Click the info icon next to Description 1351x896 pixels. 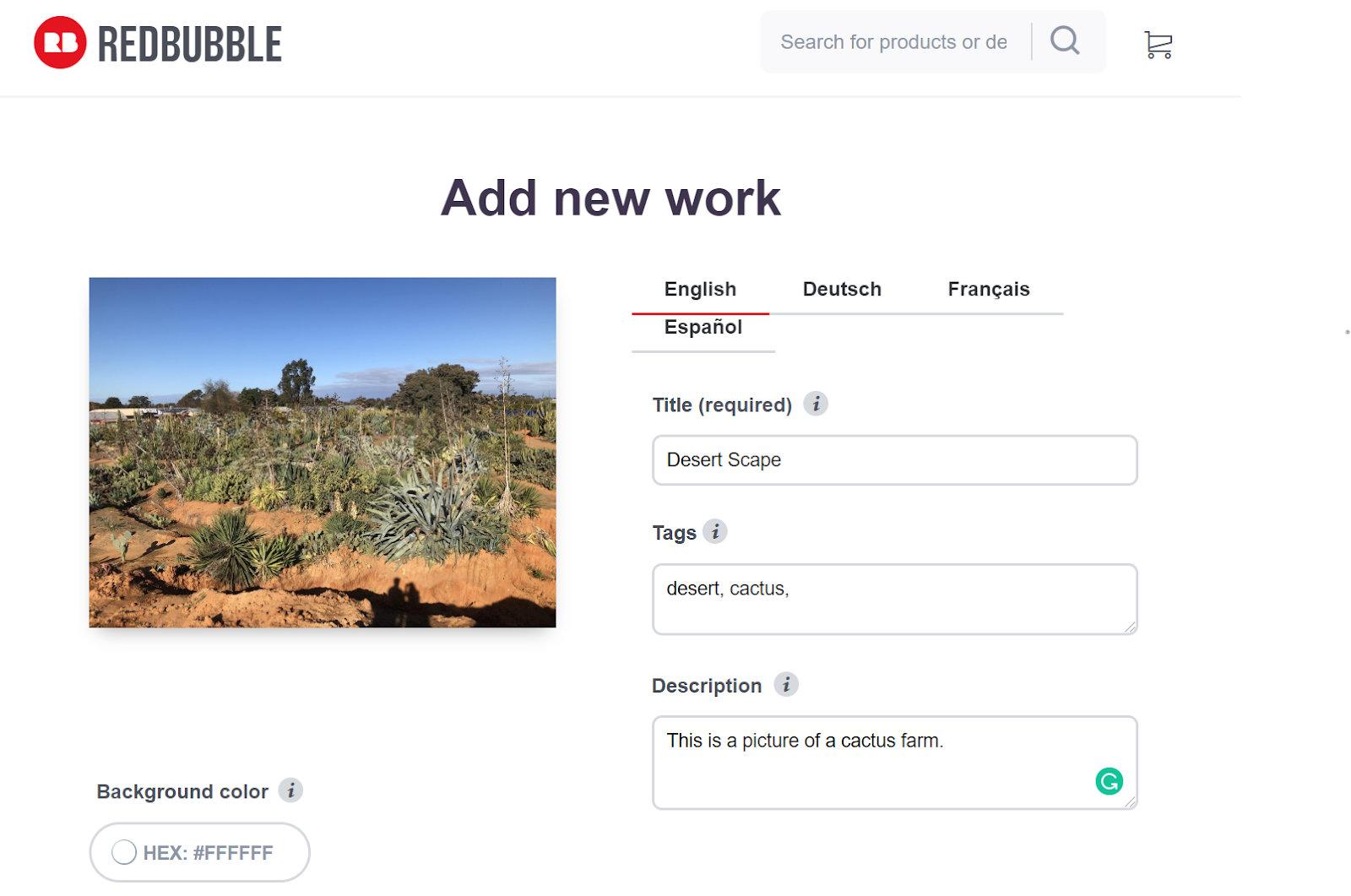point(786,685)
